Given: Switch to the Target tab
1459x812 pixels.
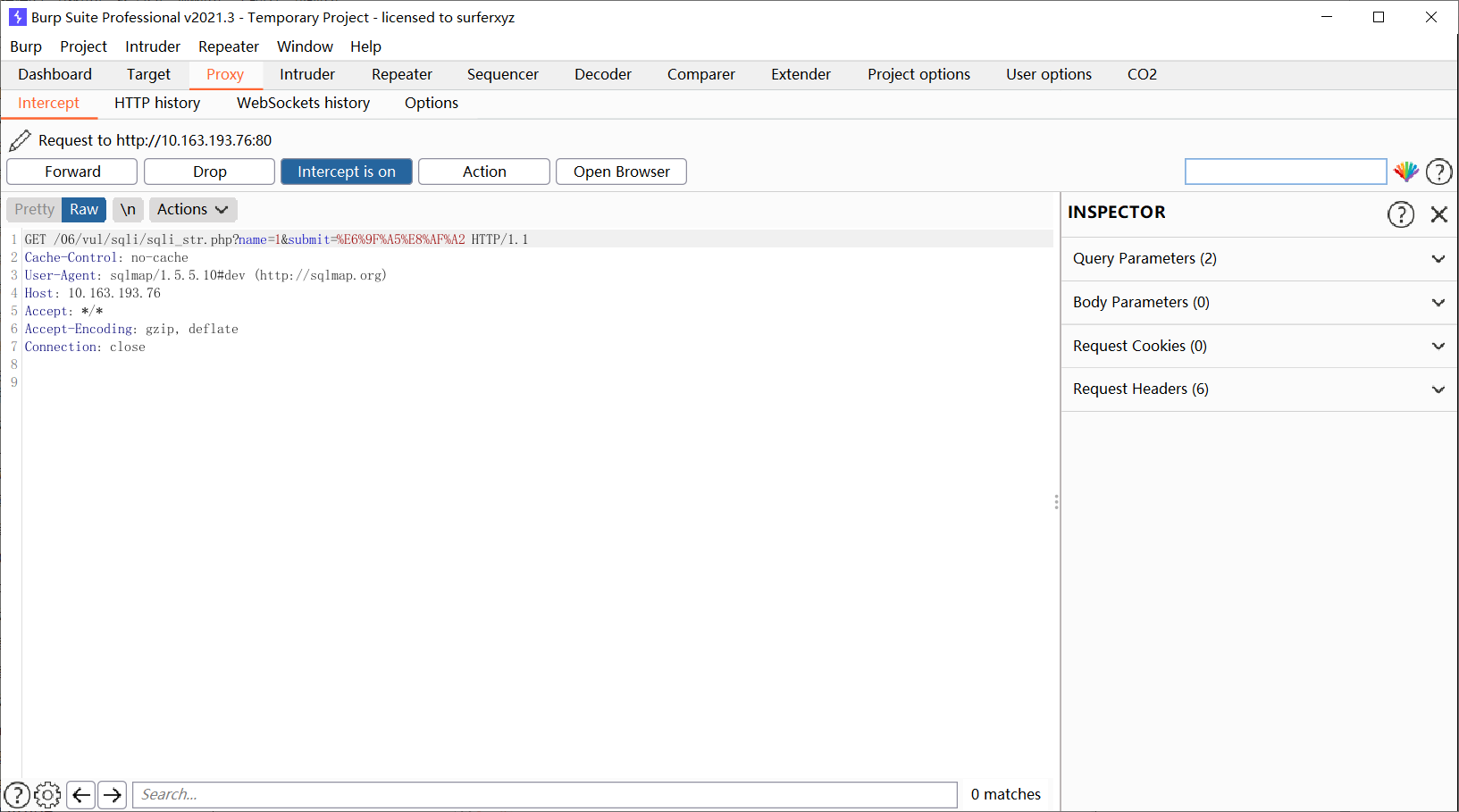Looking at the screenshot, I should coord(148,74).
